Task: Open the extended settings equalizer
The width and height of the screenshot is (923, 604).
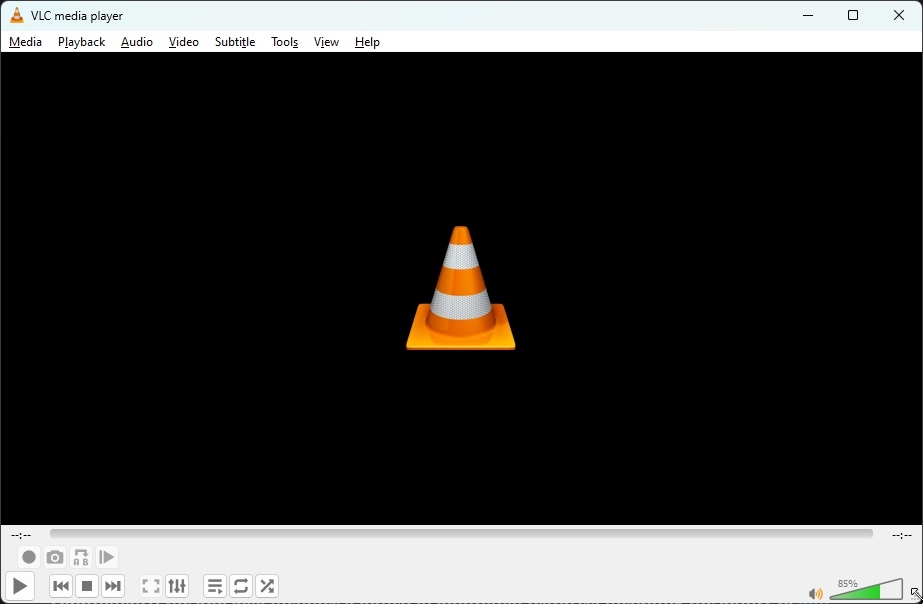Action: tap(177, 586)
